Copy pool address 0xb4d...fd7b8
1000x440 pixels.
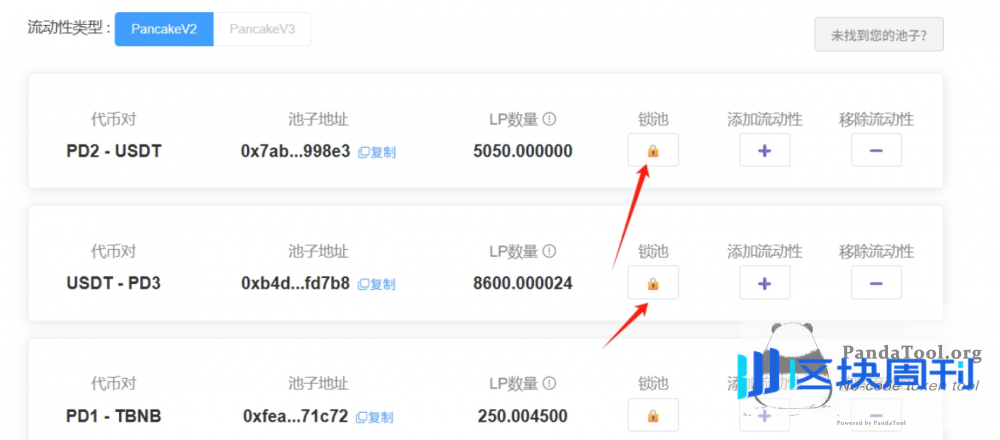click(x=377, y=284)
